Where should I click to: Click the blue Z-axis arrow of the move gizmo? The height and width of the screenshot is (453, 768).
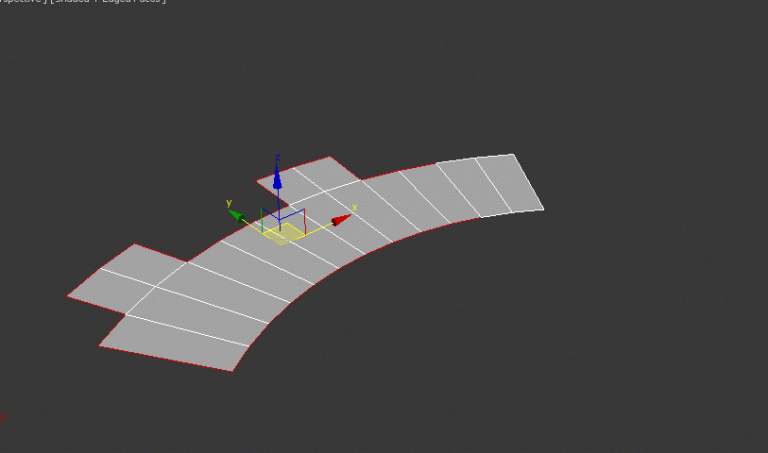point(277,178)
